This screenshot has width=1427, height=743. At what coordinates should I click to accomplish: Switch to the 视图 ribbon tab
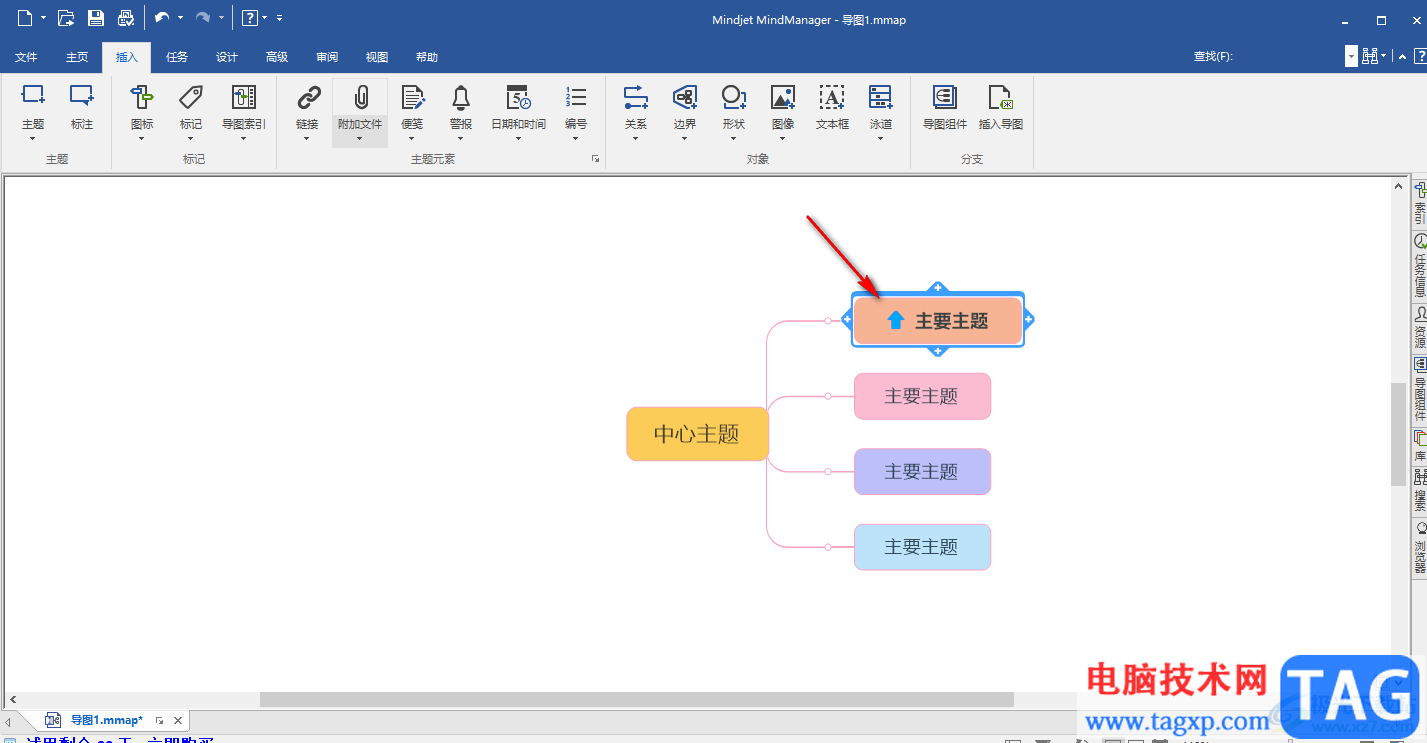(x=377, y=57)
